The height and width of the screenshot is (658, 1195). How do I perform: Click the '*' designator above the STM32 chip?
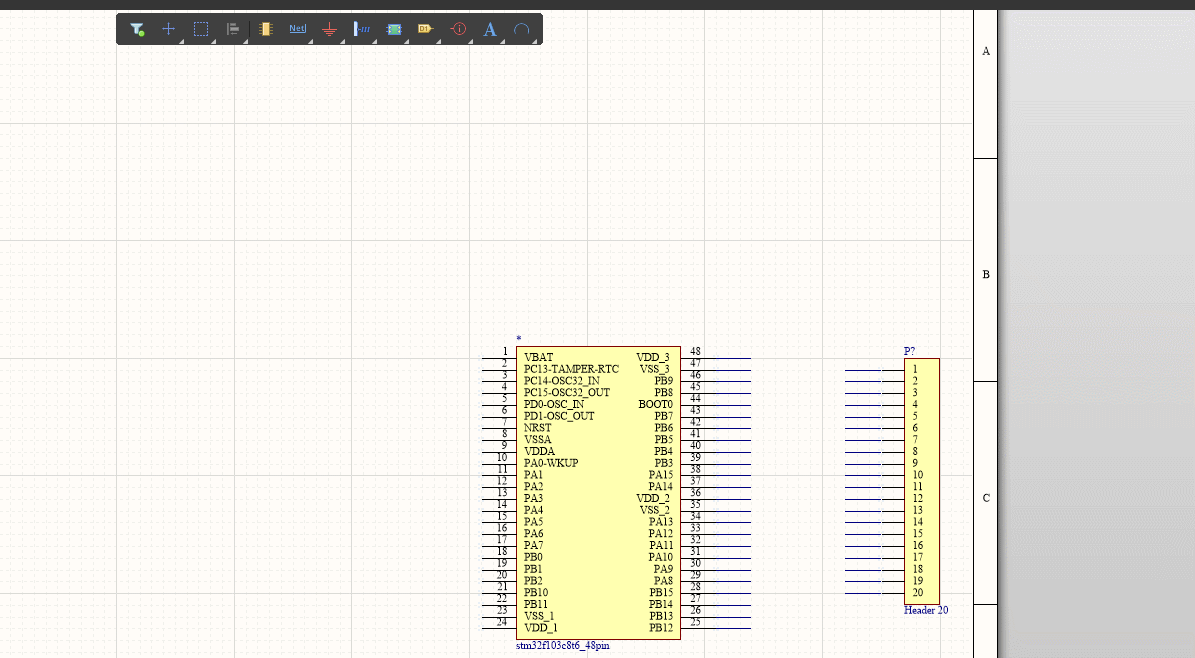[x=519, y=339]
